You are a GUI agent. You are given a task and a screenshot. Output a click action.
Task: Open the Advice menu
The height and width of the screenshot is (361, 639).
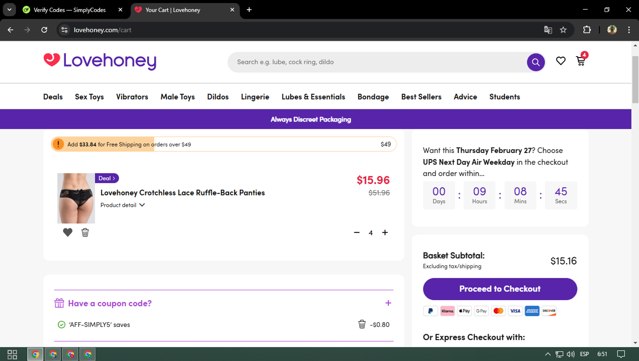[x=465, y=97]
